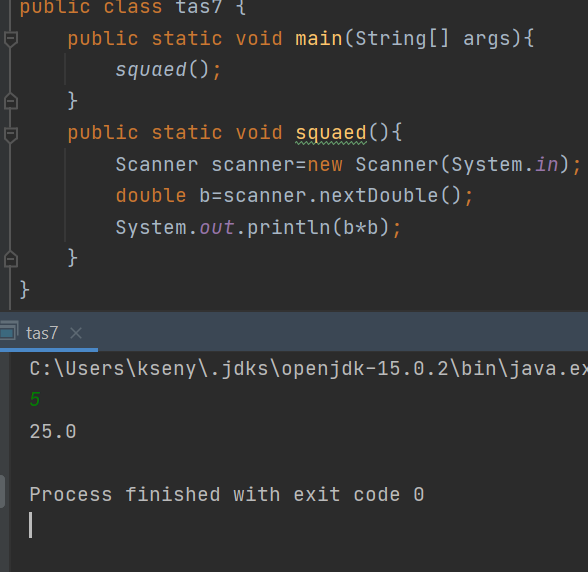Select the tas7 run tab

(x=42, y=333)
